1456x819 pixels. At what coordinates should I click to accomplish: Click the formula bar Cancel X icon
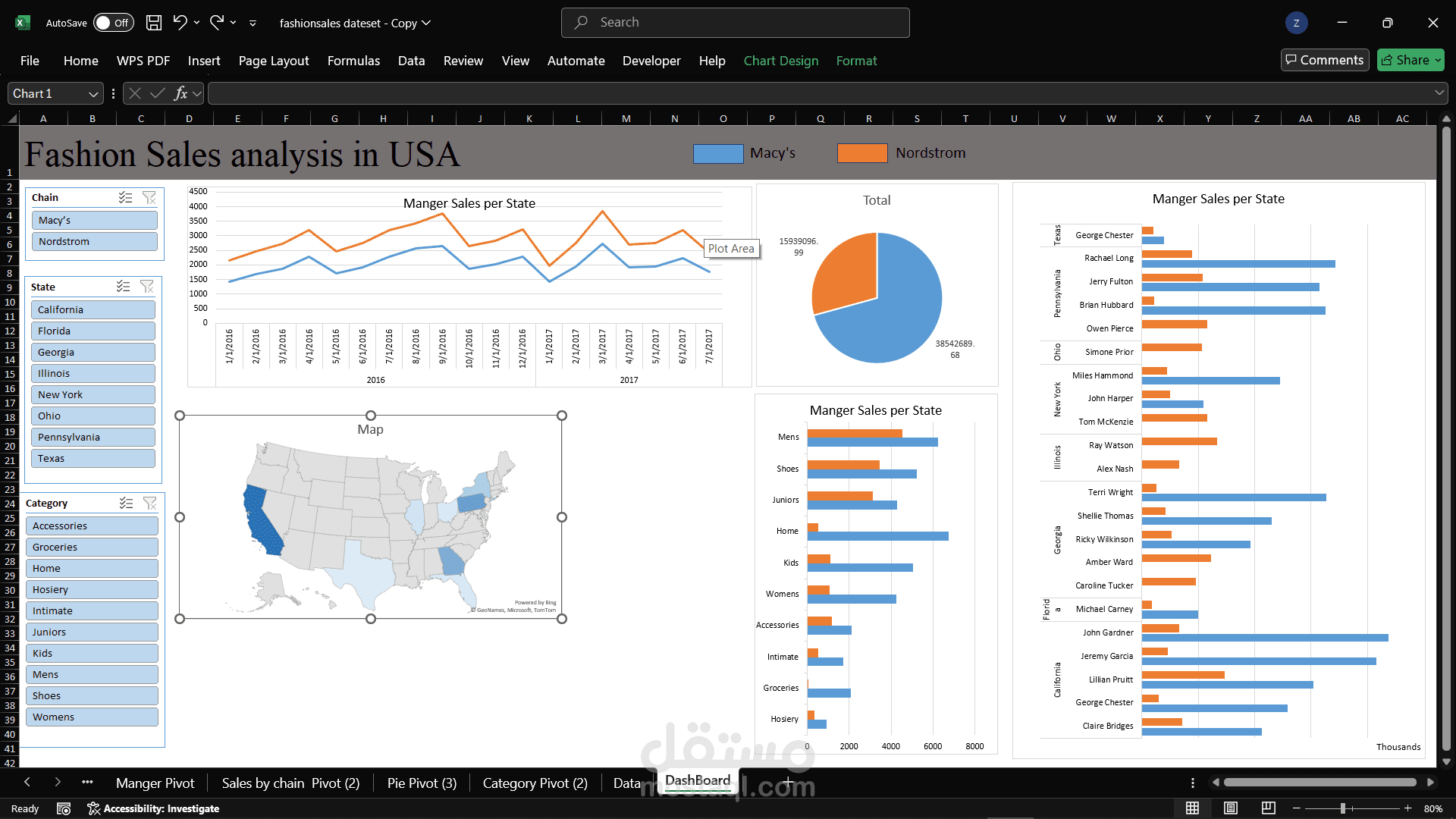[x=135, y=93]
